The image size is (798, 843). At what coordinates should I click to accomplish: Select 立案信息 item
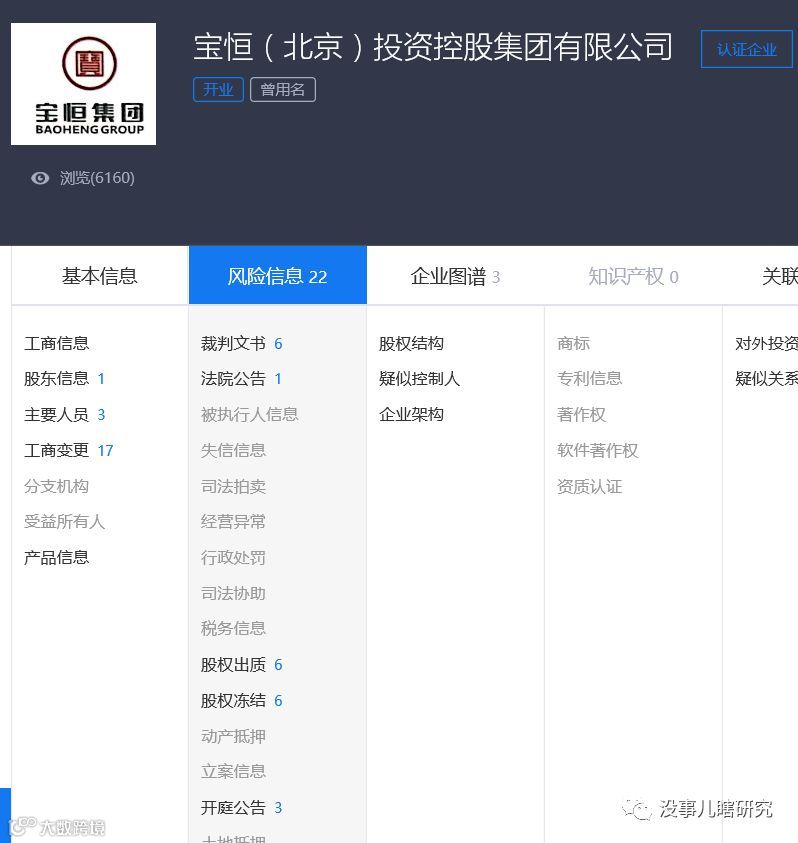pyautogui.click(x=233, y=771)
